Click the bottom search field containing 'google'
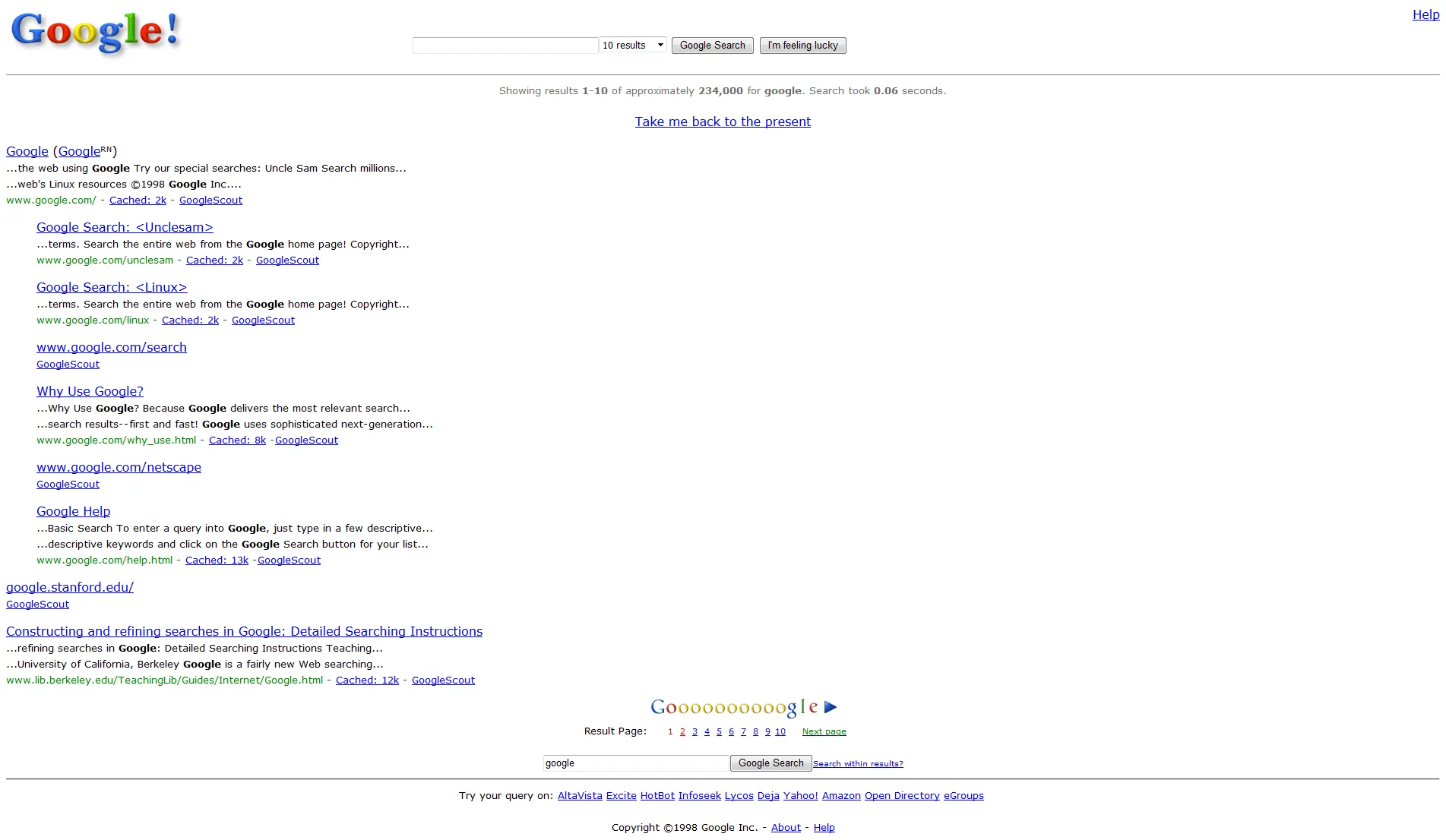The width and height of the screenshot is (1446, 840). pos(636,763)
